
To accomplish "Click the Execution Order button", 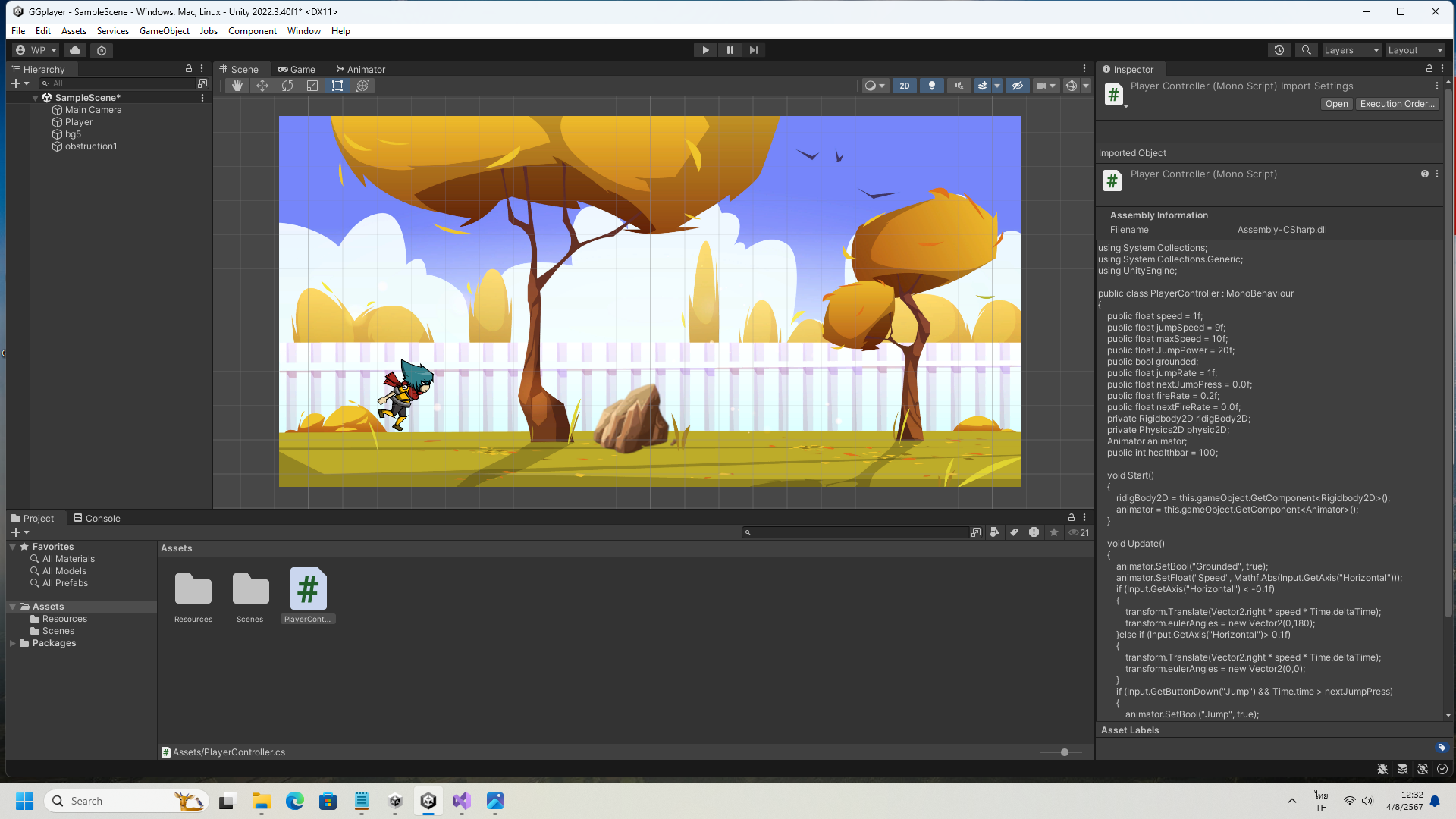I will click(1397, 104).
